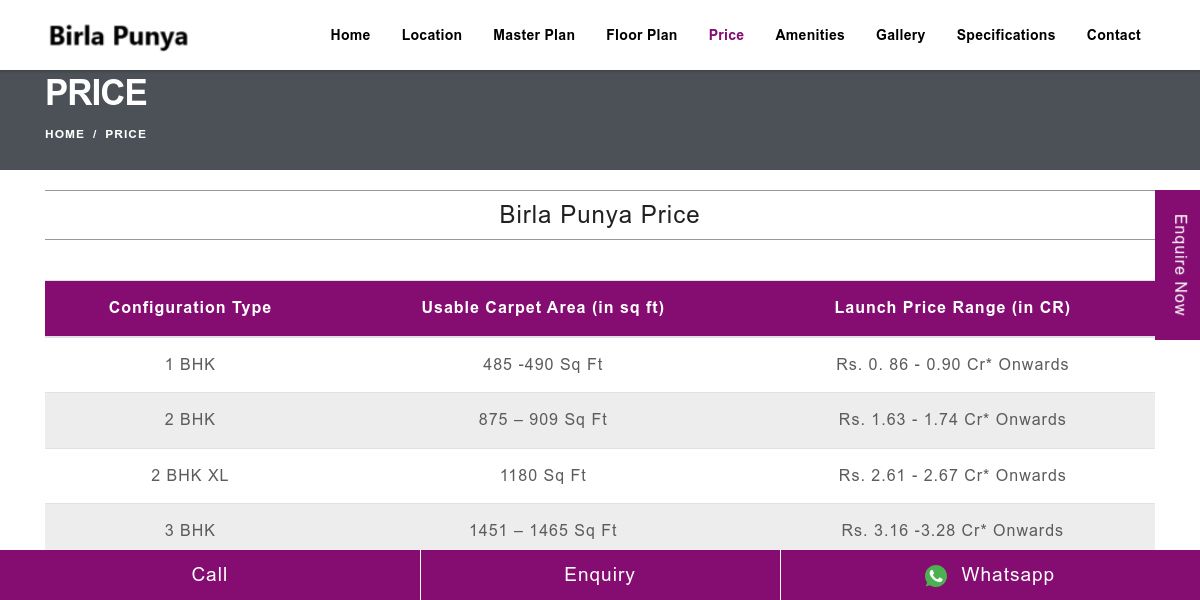Open the Master Plan page
The image size is (1200, 600).
(533, 35)
